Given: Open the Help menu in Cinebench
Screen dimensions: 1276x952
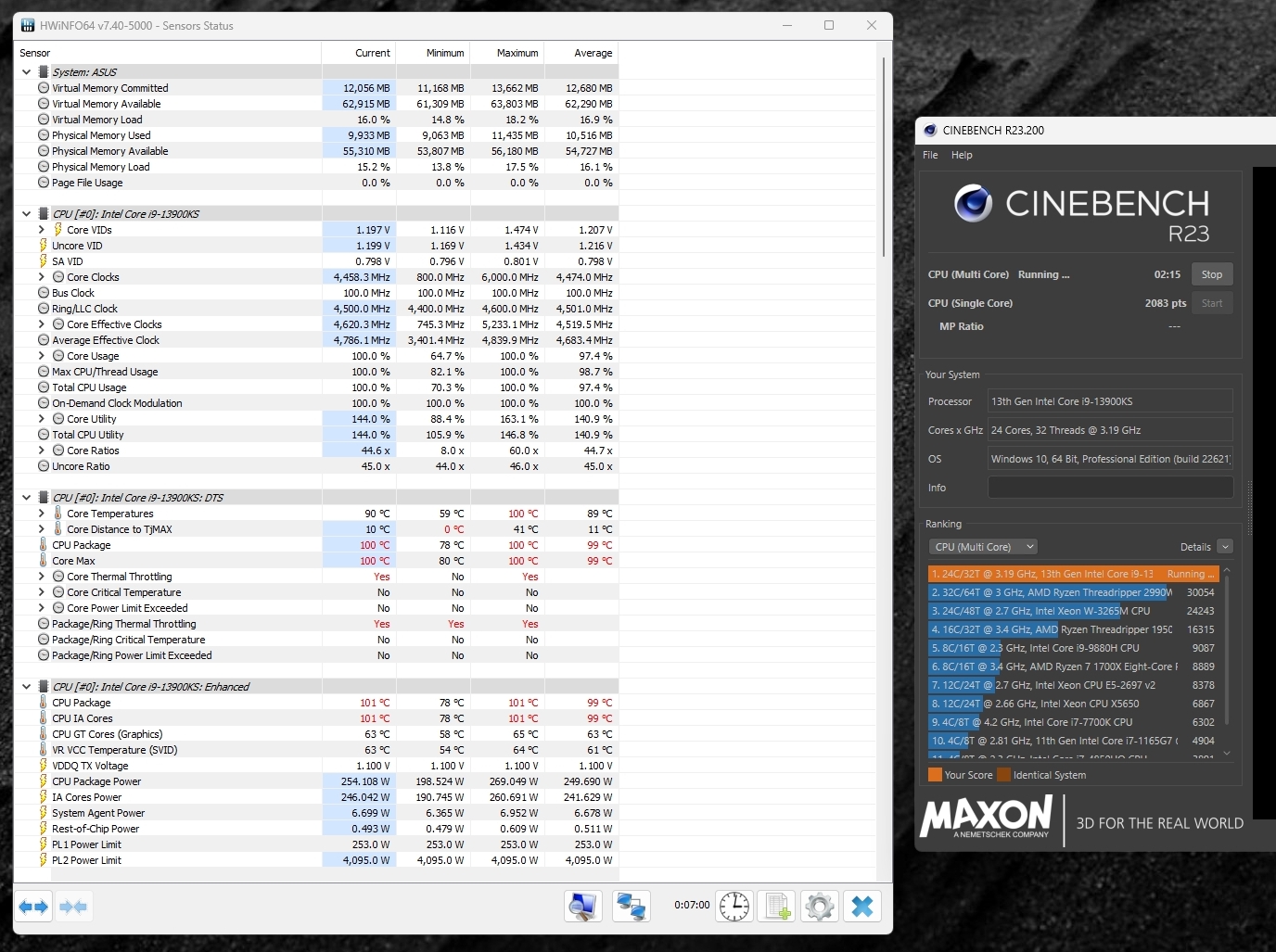Looking at the screenshot, I should pyautogui.click(x=962, y=155).
